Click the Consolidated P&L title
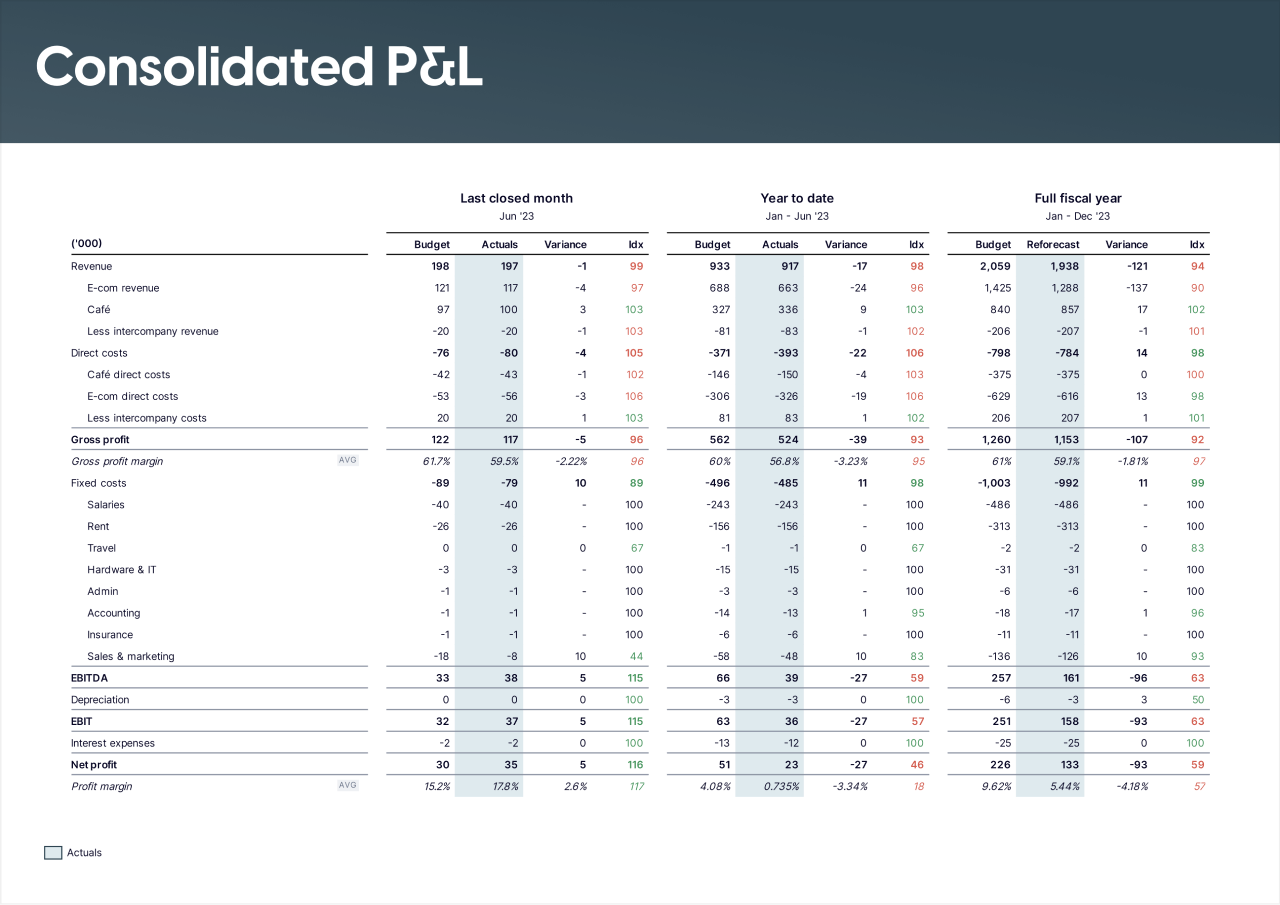This screenshot has height=905, width=1280. tap(260, 68)
